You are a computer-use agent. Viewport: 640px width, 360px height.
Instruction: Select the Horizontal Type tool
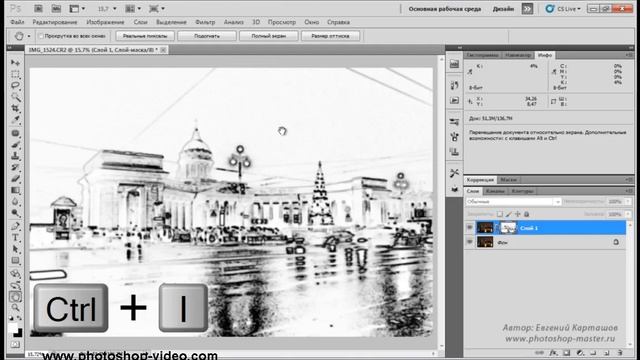click(x=16, y=238)
